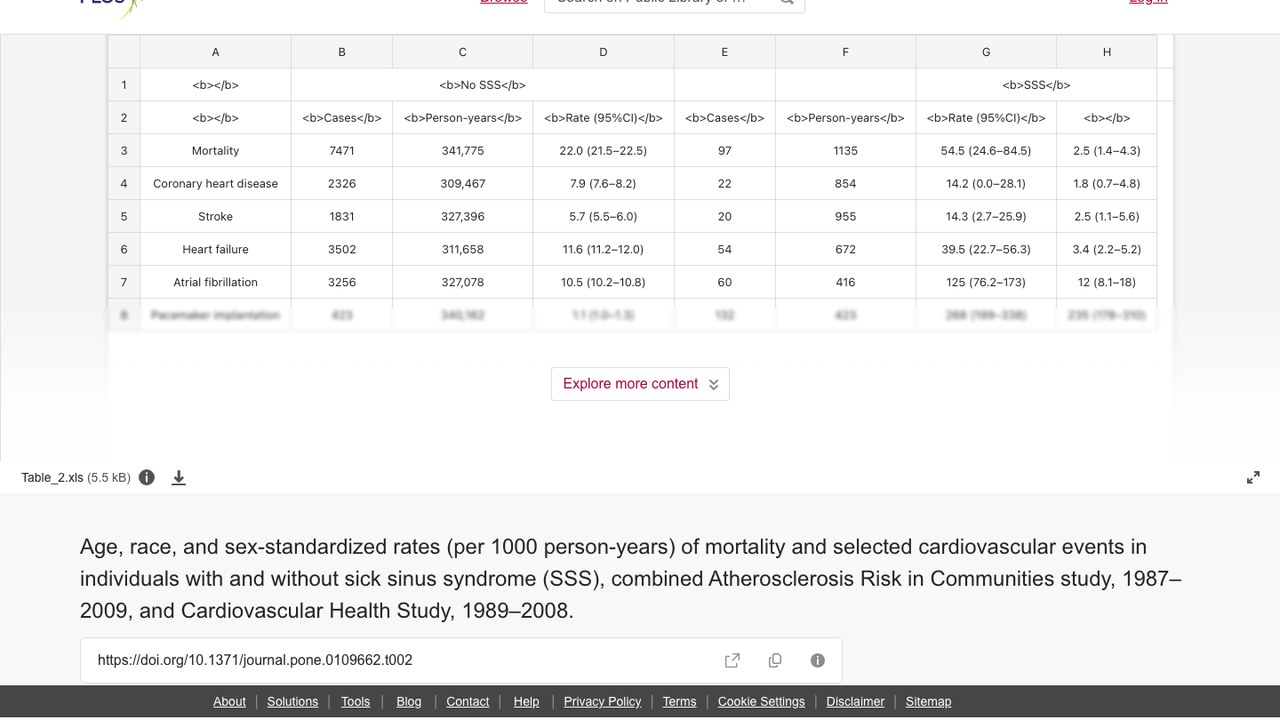Click the Coronary heart disease cell
The width and height of the screenshot is (1280, 720).
pos(215,184)
